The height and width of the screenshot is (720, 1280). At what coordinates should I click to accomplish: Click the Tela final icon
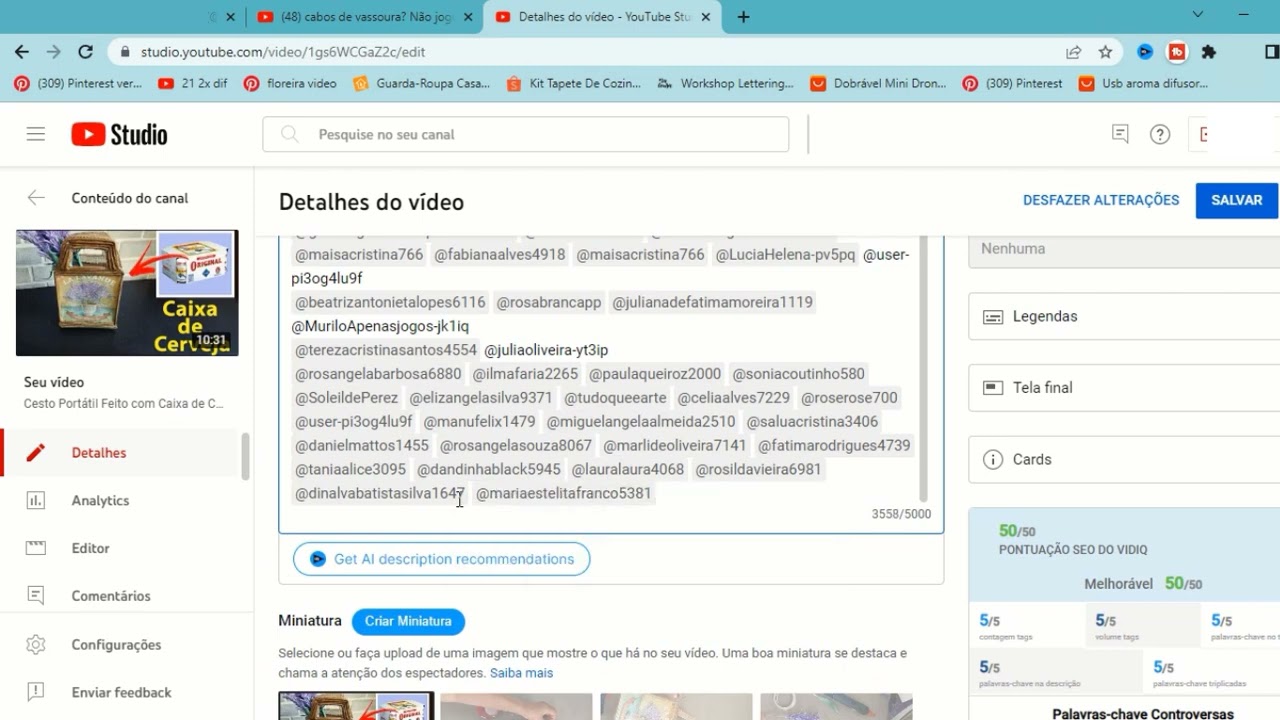point(993,387)
